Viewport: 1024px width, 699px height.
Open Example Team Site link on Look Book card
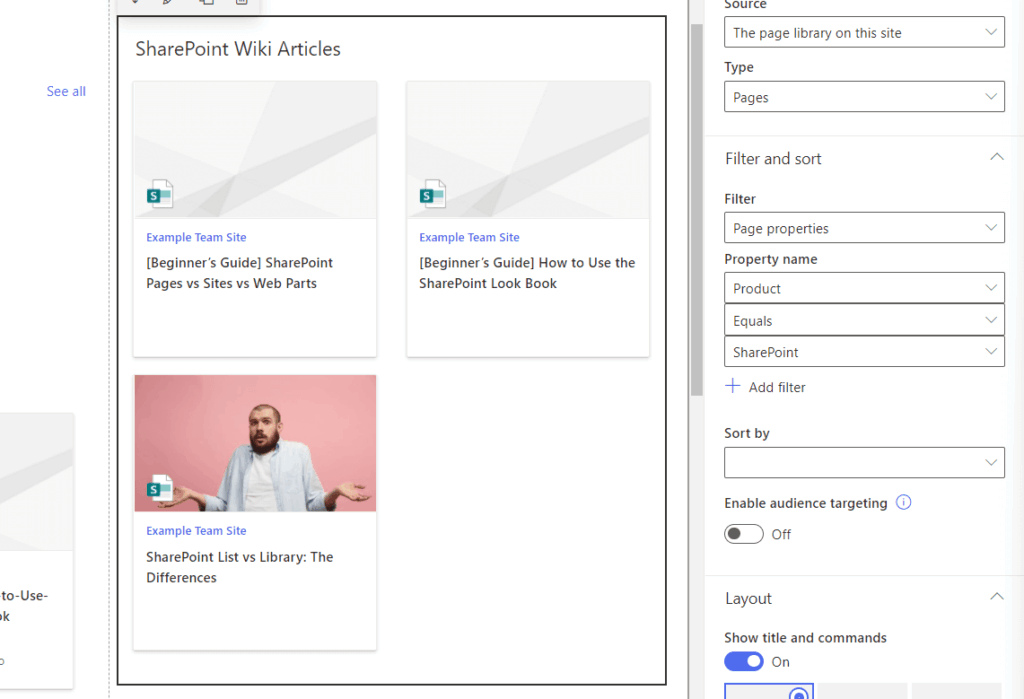[469, 237]
